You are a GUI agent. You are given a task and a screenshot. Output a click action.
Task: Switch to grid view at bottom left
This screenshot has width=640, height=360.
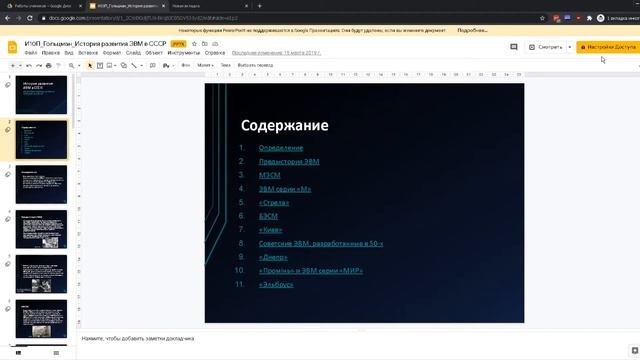(x=56, y=353)
